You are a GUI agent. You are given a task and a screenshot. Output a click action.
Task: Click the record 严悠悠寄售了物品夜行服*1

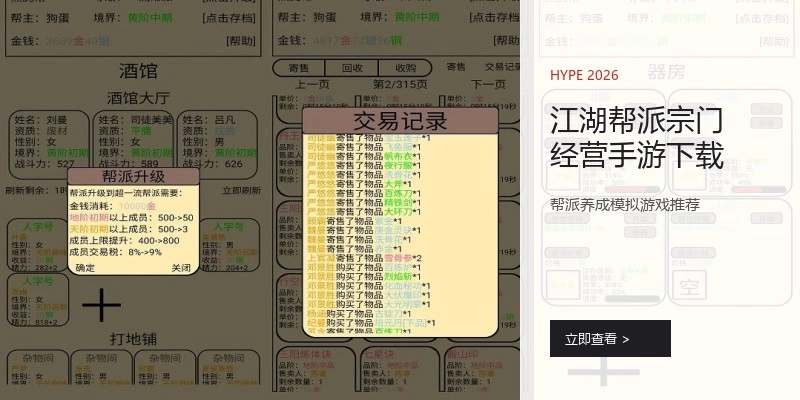(364, 165)
